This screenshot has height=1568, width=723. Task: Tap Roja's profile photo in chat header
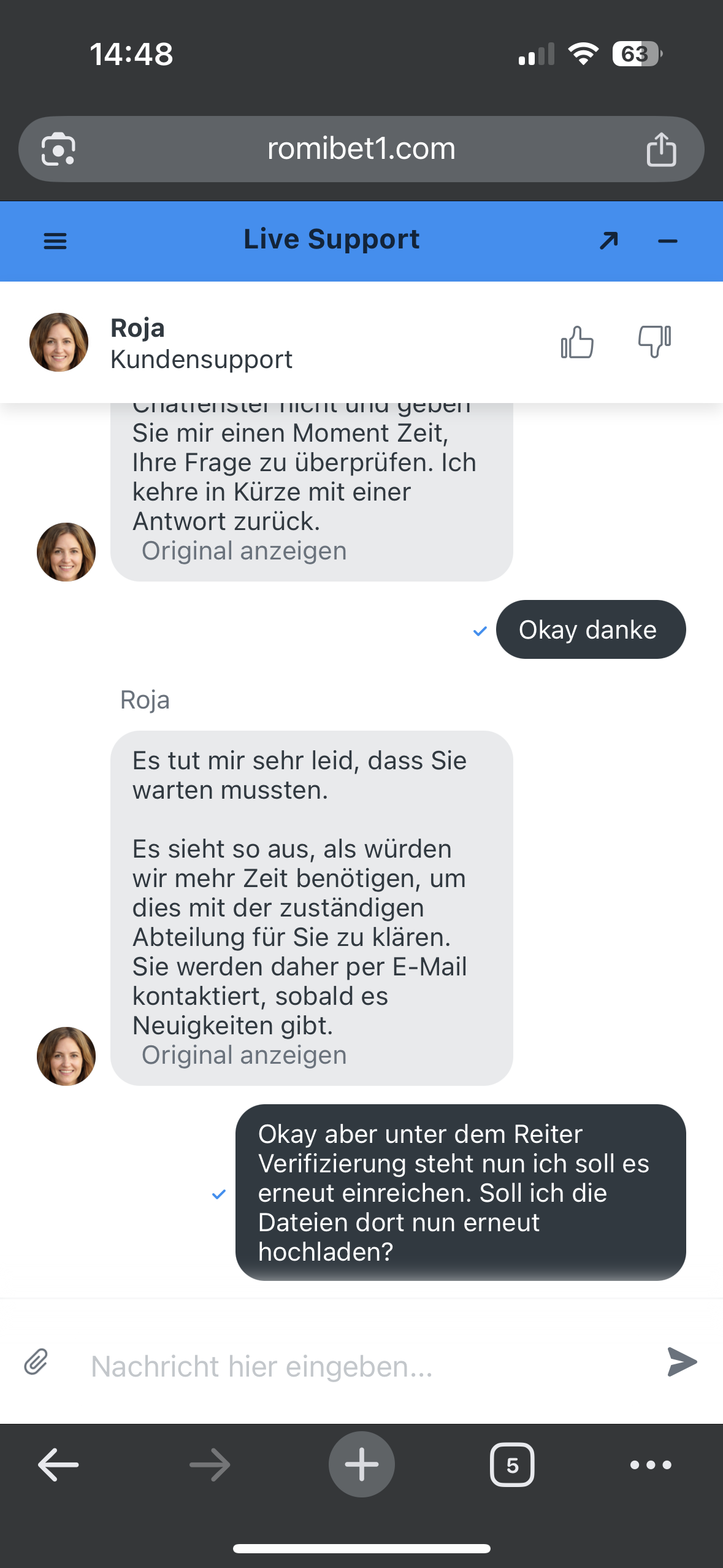click(x=59, y=342)
